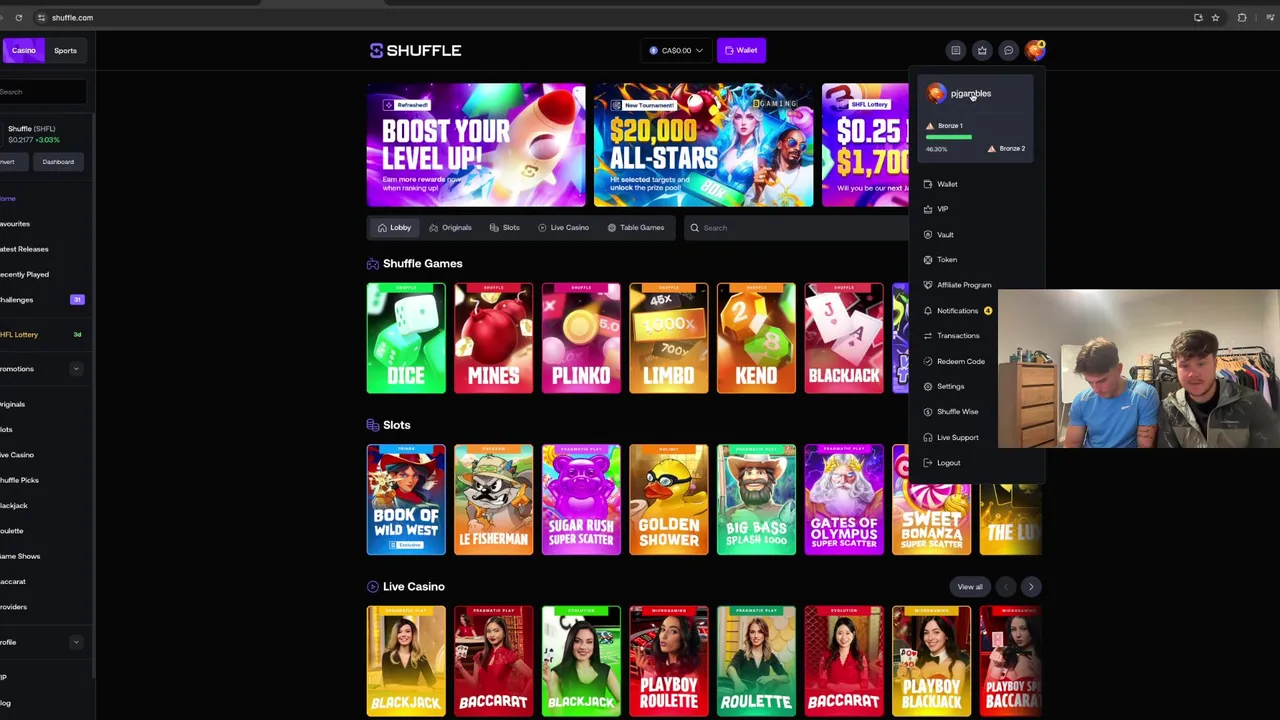This screenshot has width=1280, height=720.
Task: Click the sidebar search field
Action: pyautogui.click(x=42, y=92)
